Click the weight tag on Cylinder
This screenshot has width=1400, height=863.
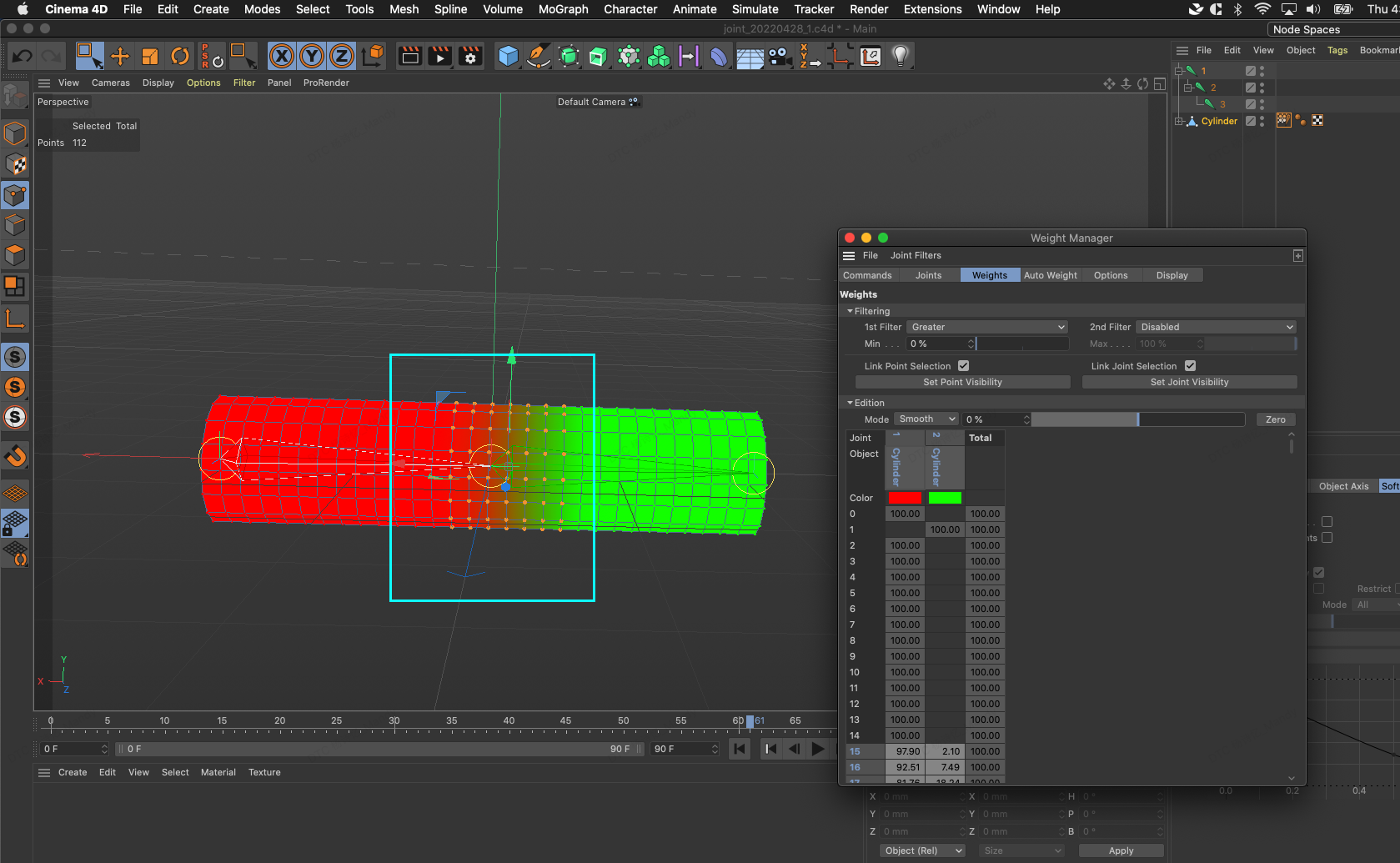[1283, 120]
